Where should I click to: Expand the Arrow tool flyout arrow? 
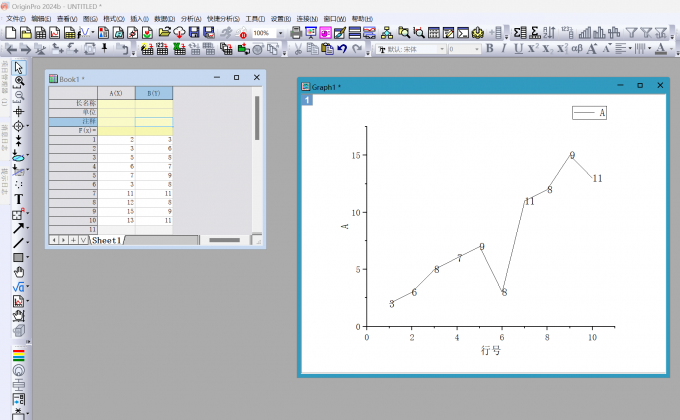(x=28, y=228)
